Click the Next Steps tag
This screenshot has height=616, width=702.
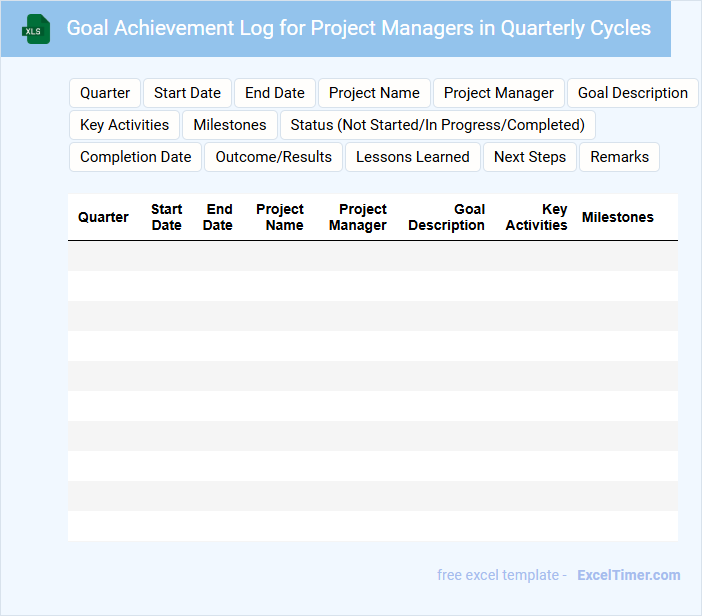[530, 157]
